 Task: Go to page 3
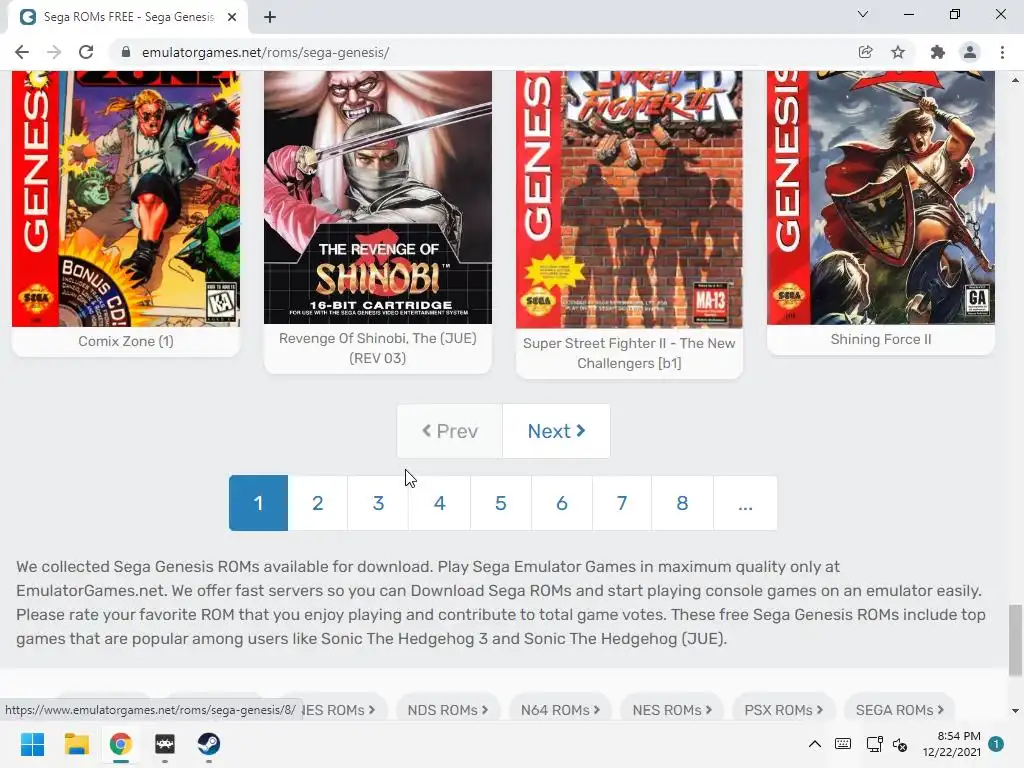pyautogui.click(x=378, y=503)
